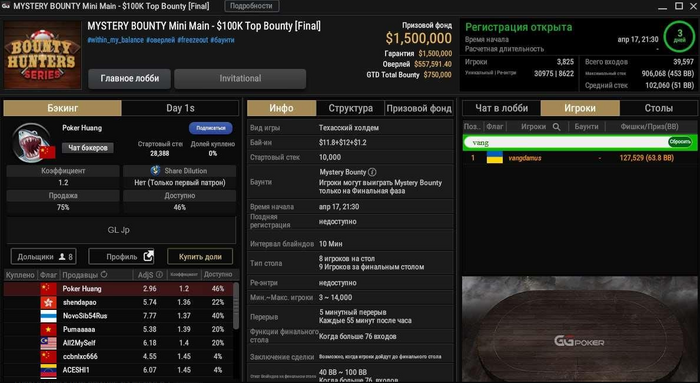Select seller row Poker Huang
Viewport: 700px width, 383px height.
coord(118,289)
